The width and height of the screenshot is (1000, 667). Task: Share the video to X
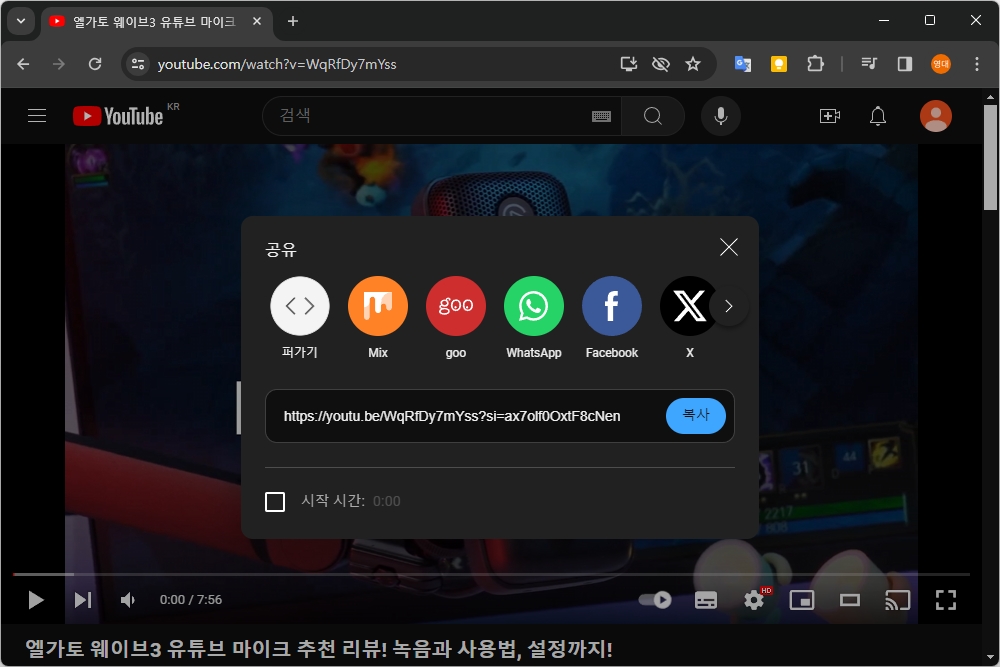point(689,306)
